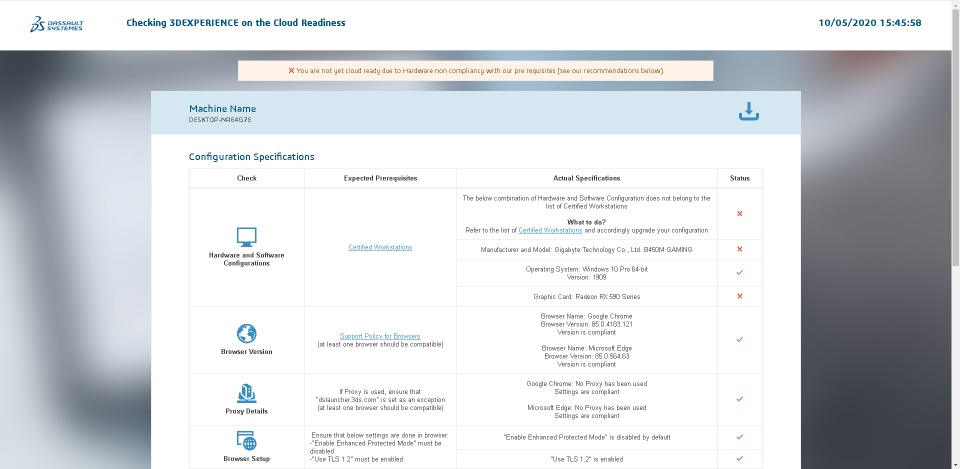Click the Checking 3DEXPERIENCE on the Cloud Readiness title
Viewport: 960px width, 469px height.
click(x=236, y=23)
